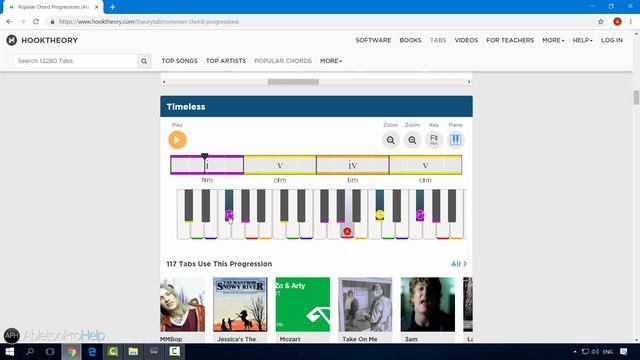640x360 pixels.
Task: Open the Windows Start menu
Action: tap(10, 351)
